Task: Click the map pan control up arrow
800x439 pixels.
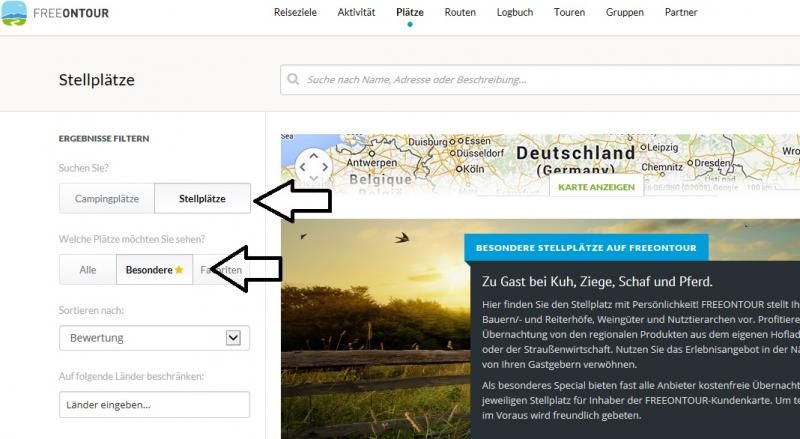Action: 314,156
